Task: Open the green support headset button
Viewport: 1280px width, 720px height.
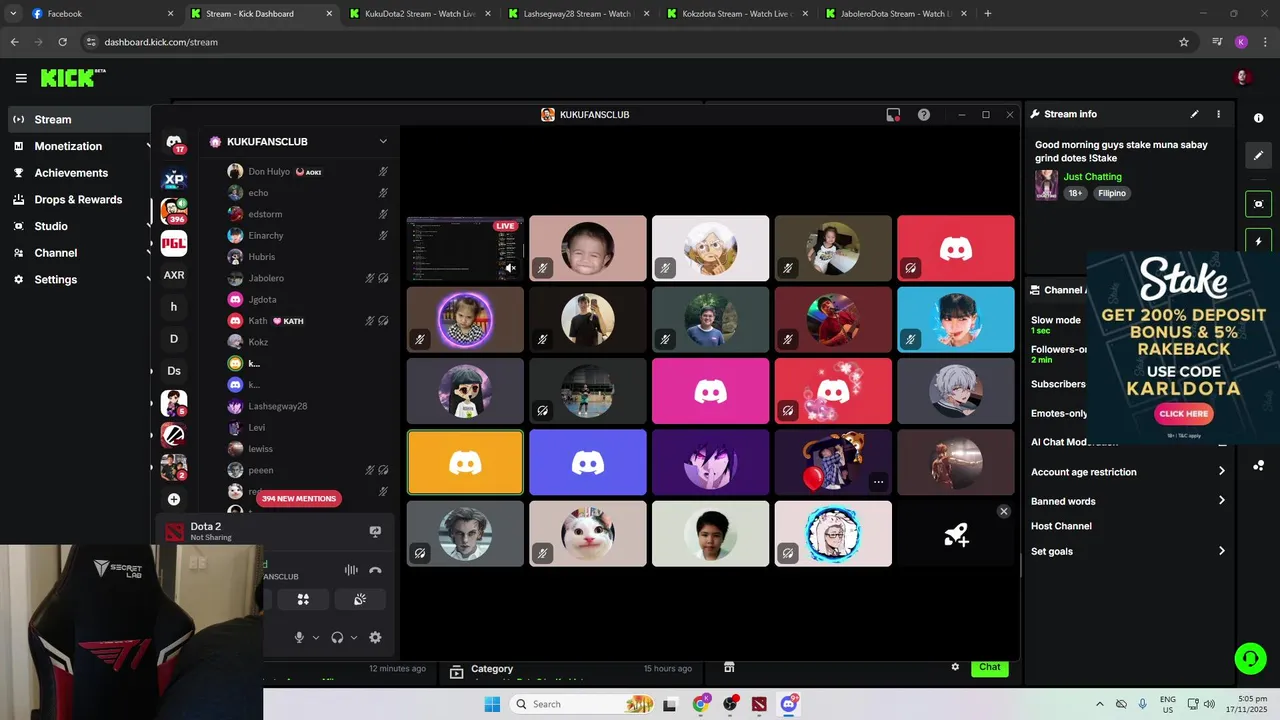Action: 1250,658
